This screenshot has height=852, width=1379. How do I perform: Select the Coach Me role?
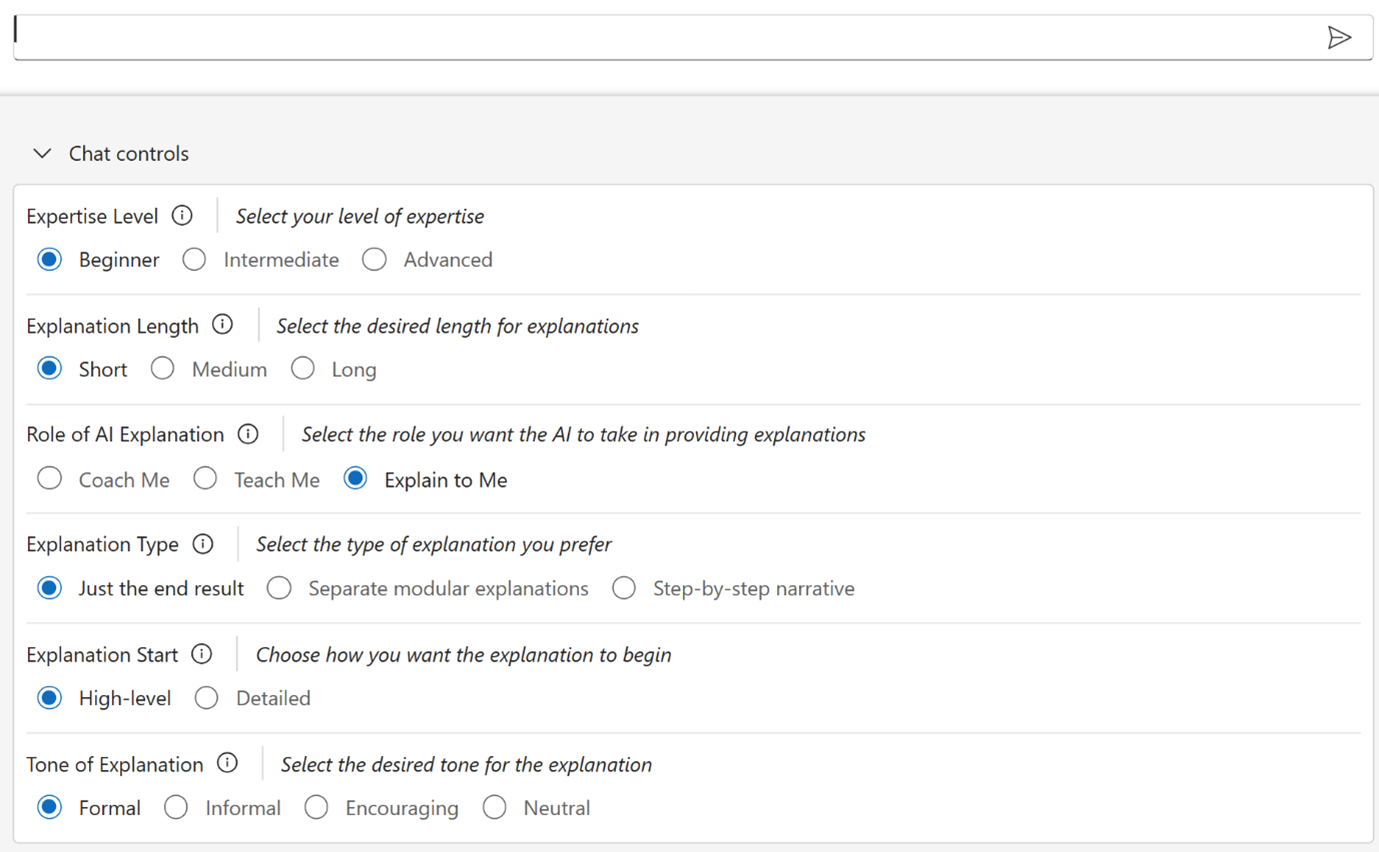coord(49,478)
